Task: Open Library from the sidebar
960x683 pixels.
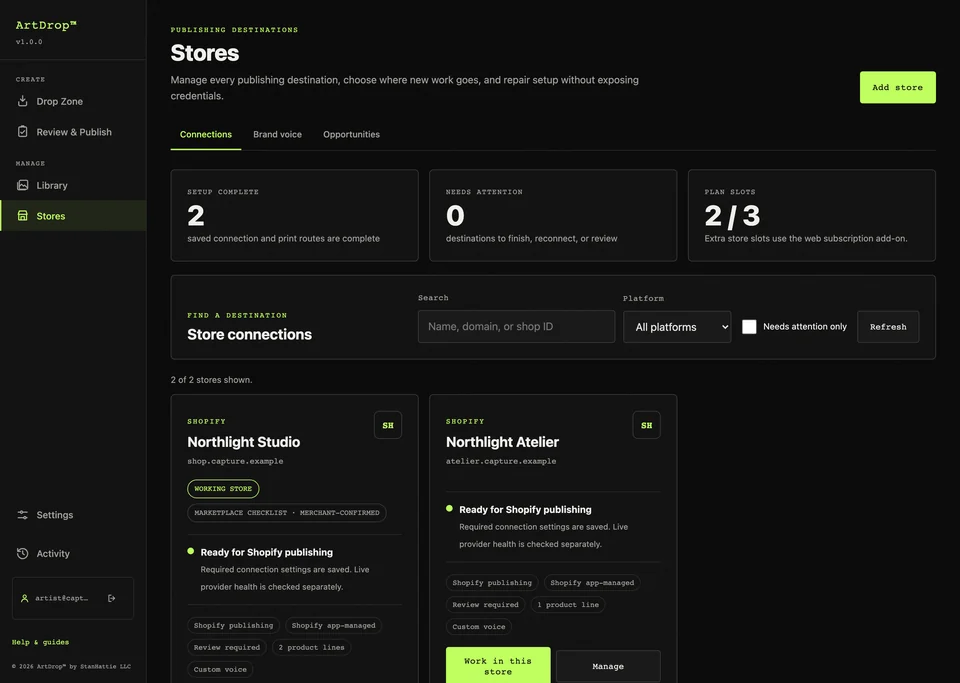Action: [73, 185]
